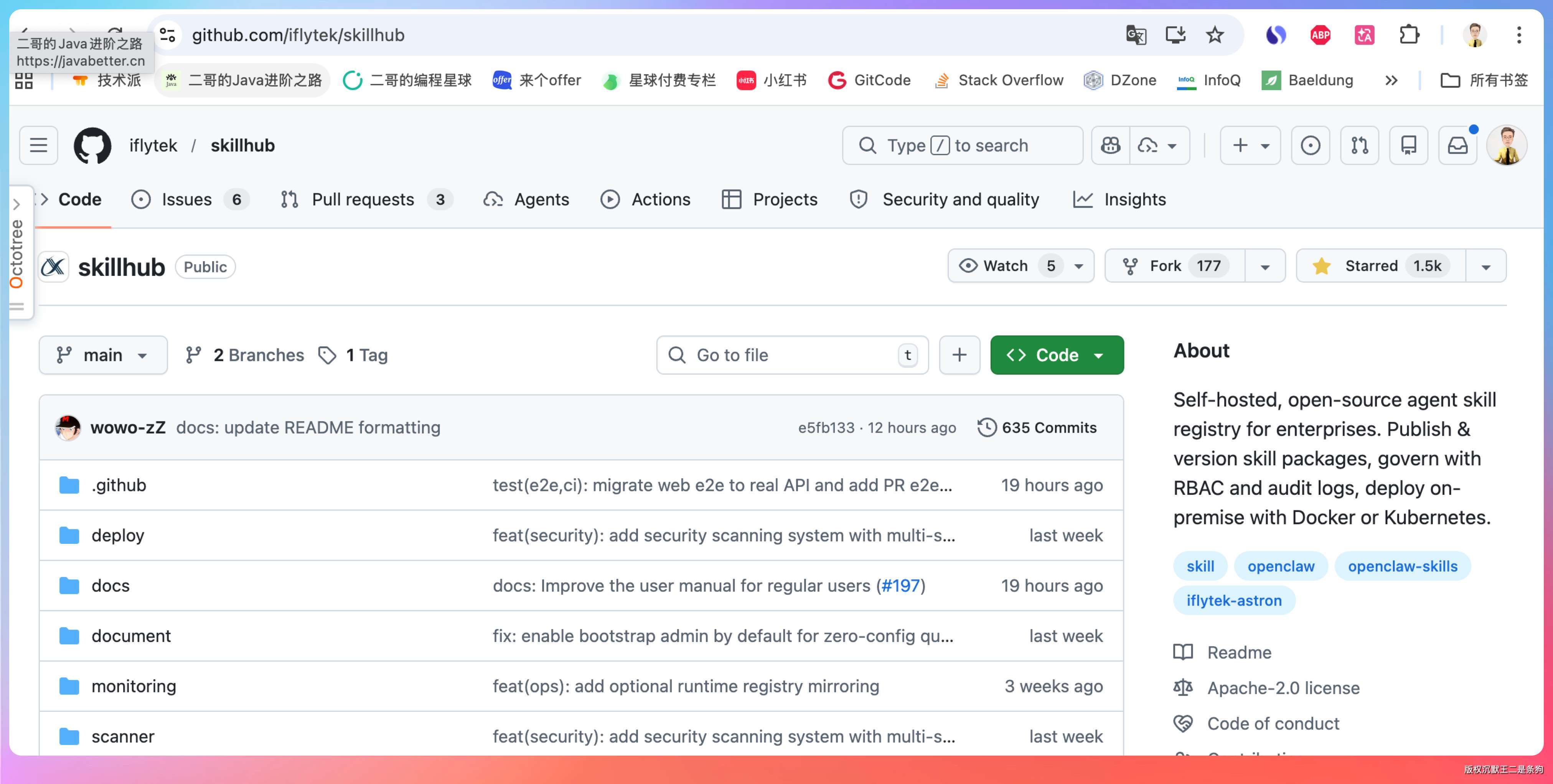1553x784 pixels.
Task: Expand the green Code dropdown button
Action: (1056, 355)
